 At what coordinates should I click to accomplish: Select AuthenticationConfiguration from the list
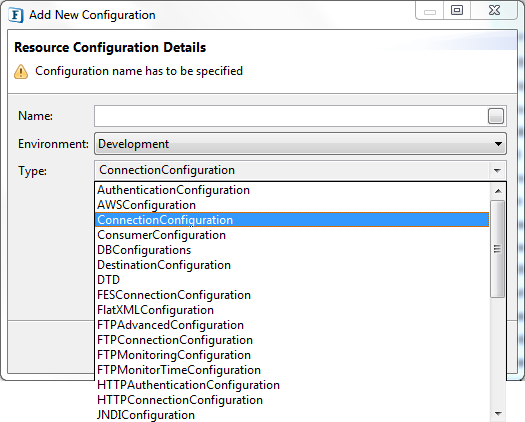[173, 190]
